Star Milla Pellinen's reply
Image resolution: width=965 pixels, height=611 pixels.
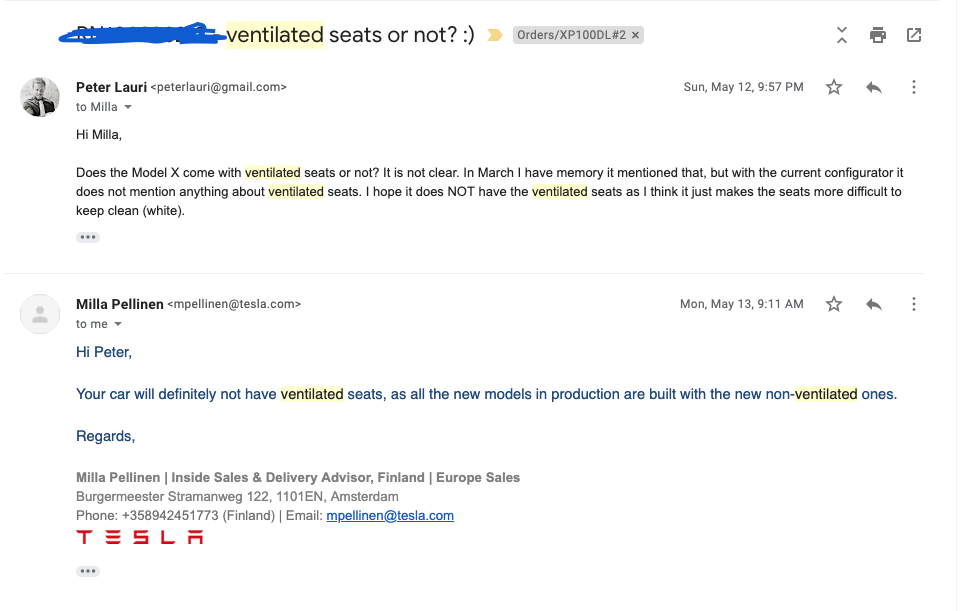[x=834, y=304]
